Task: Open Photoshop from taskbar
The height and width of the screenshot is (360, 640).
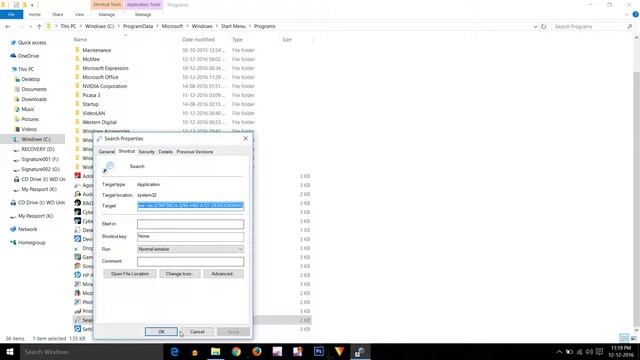Action: pos(318,352)
